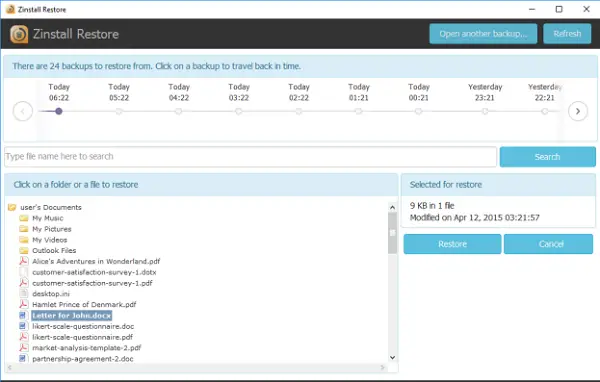
Task: Click the user's Documents folder icon
Action: 12,207
